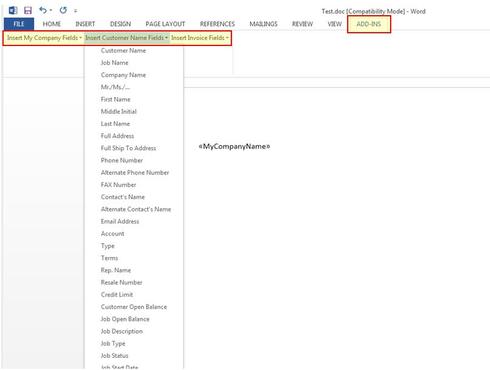Pick Alternate Contact's Name
The height and width of the screenshot is (370, 490).
[x=136, y=209]
